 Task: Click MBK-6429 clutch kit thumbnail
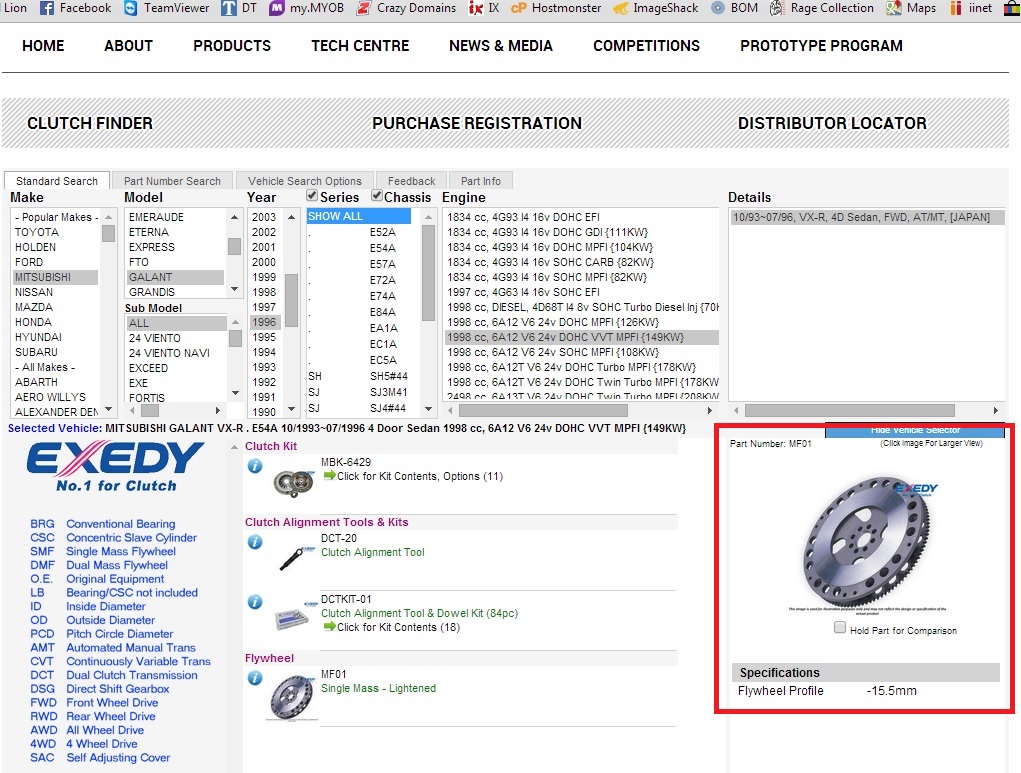click(294, 484)
